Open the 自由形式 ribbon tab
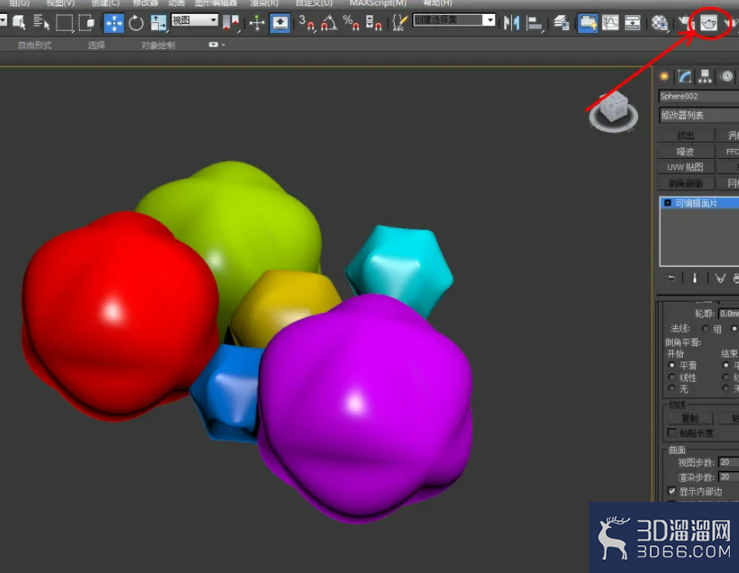Screen dimensions: 739x573 [34, 45]
